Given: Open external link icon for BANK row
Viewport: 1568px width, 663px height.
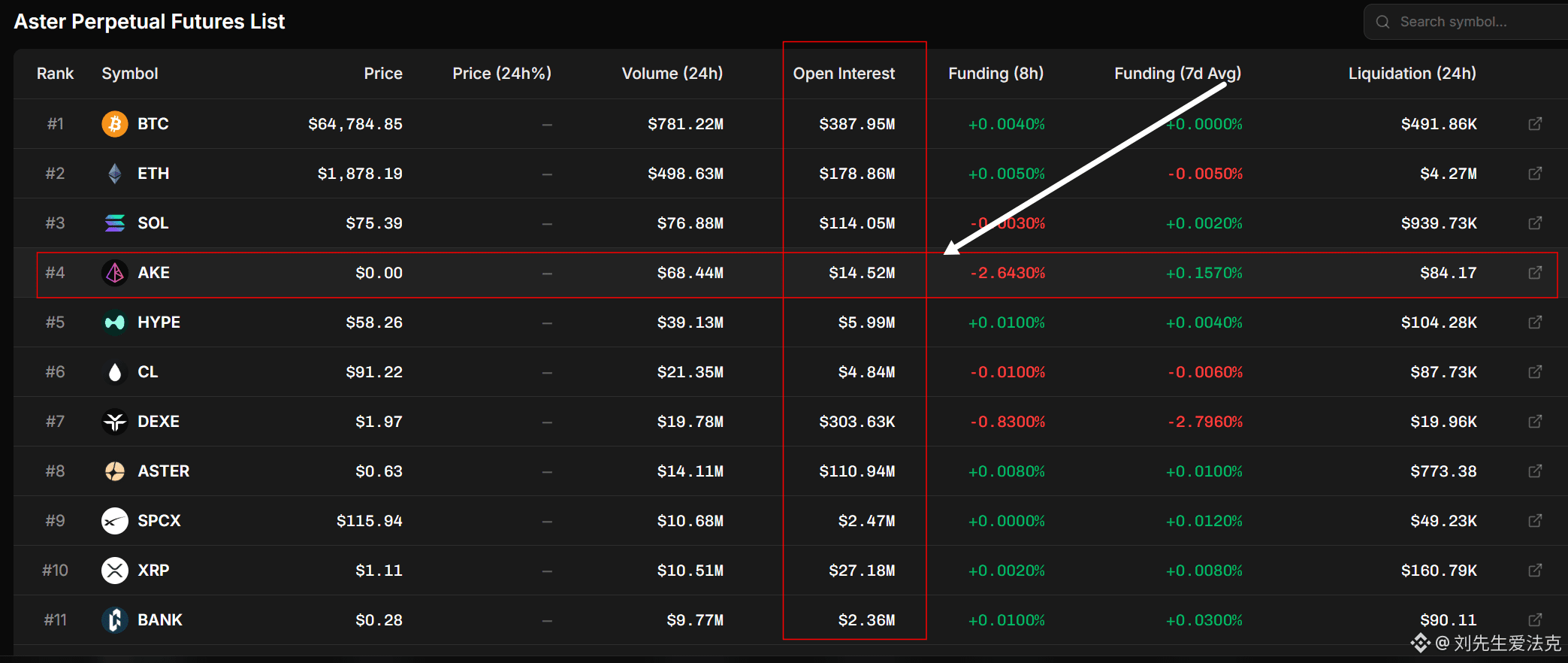Looking at the screenshot, I should 1535,619.
